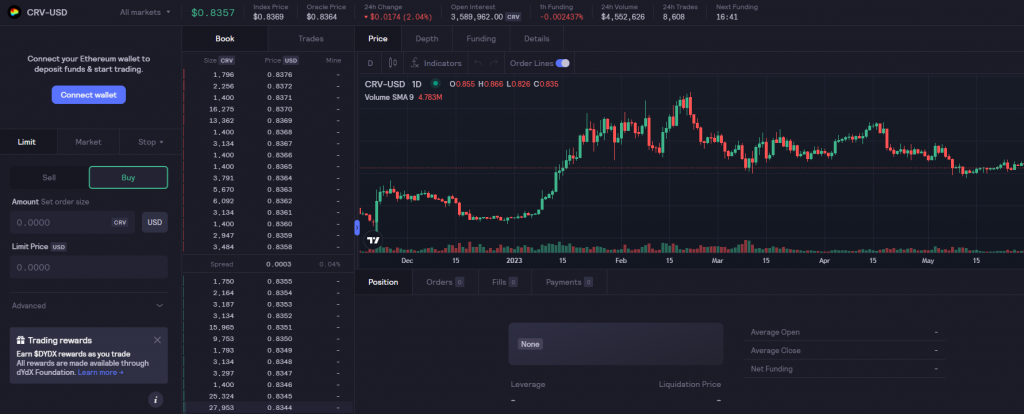Image resolution: width=1024 pixels, height=414 pixels.
Task: Select the Sell side toggle
Action: point(49,177)
